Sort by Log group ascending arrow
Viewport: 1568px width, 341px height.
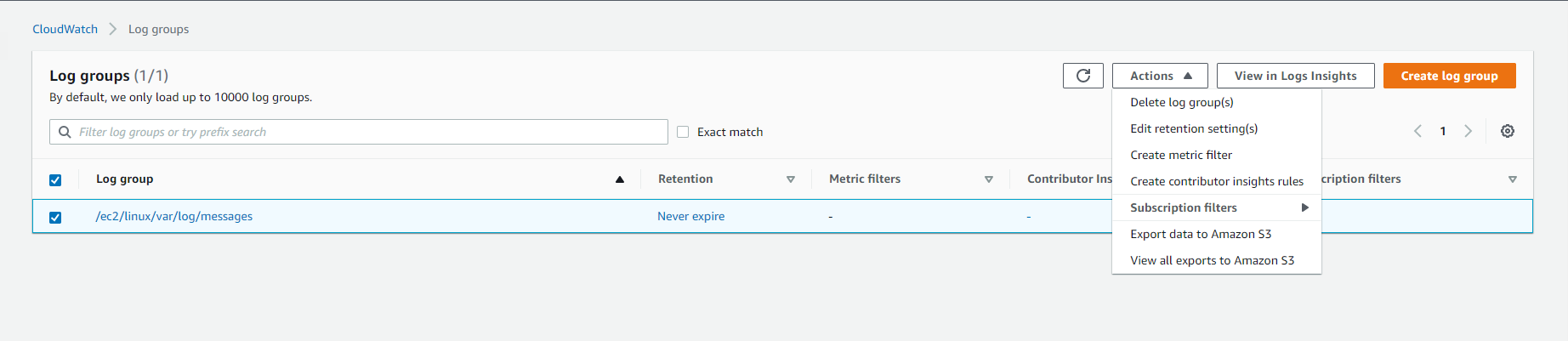[619, 179]
